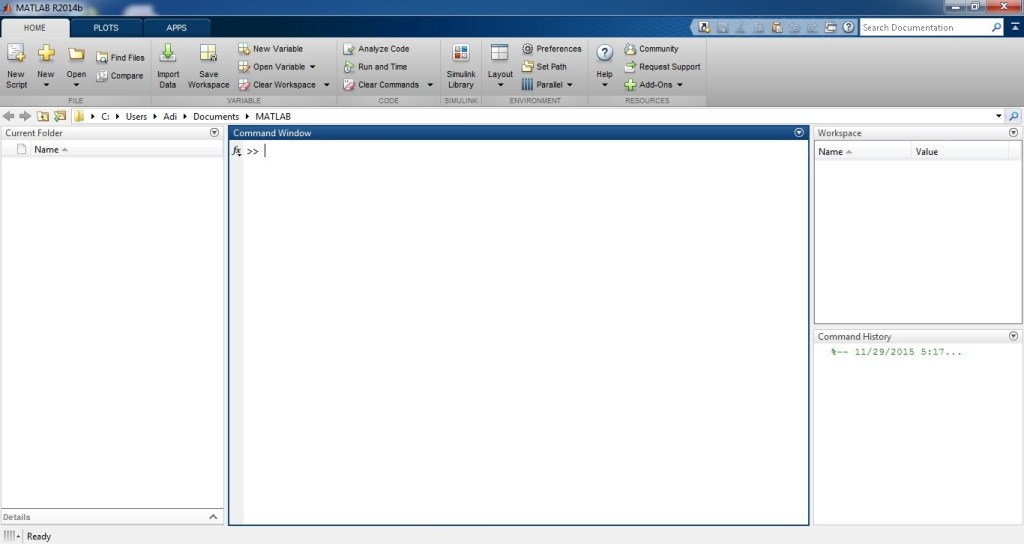Open the Clear Workspace dropdown arrow
This screenshot has height=544, width=1024.
[326, 85]
